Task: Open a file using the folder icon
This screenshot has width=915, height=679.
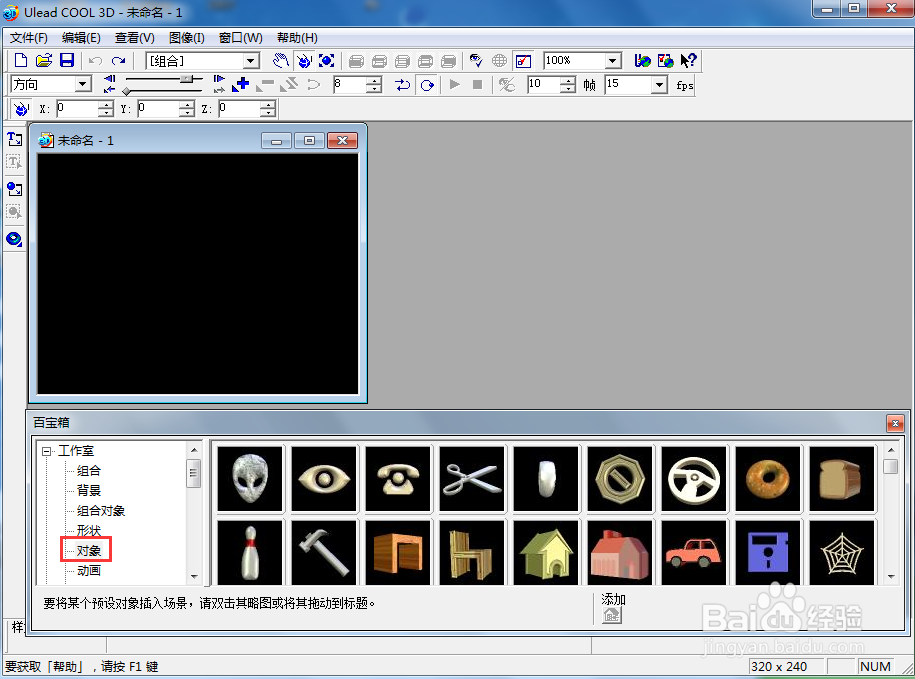Action: [44, 60]
